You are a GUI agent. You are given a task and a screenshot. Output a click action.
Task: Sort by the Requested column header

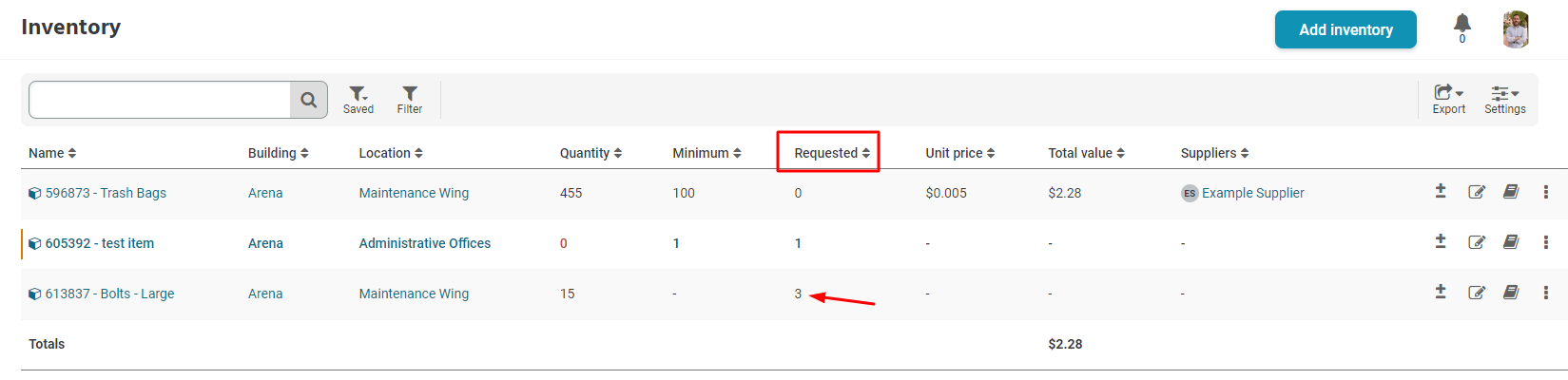click(x=832, y=153)
